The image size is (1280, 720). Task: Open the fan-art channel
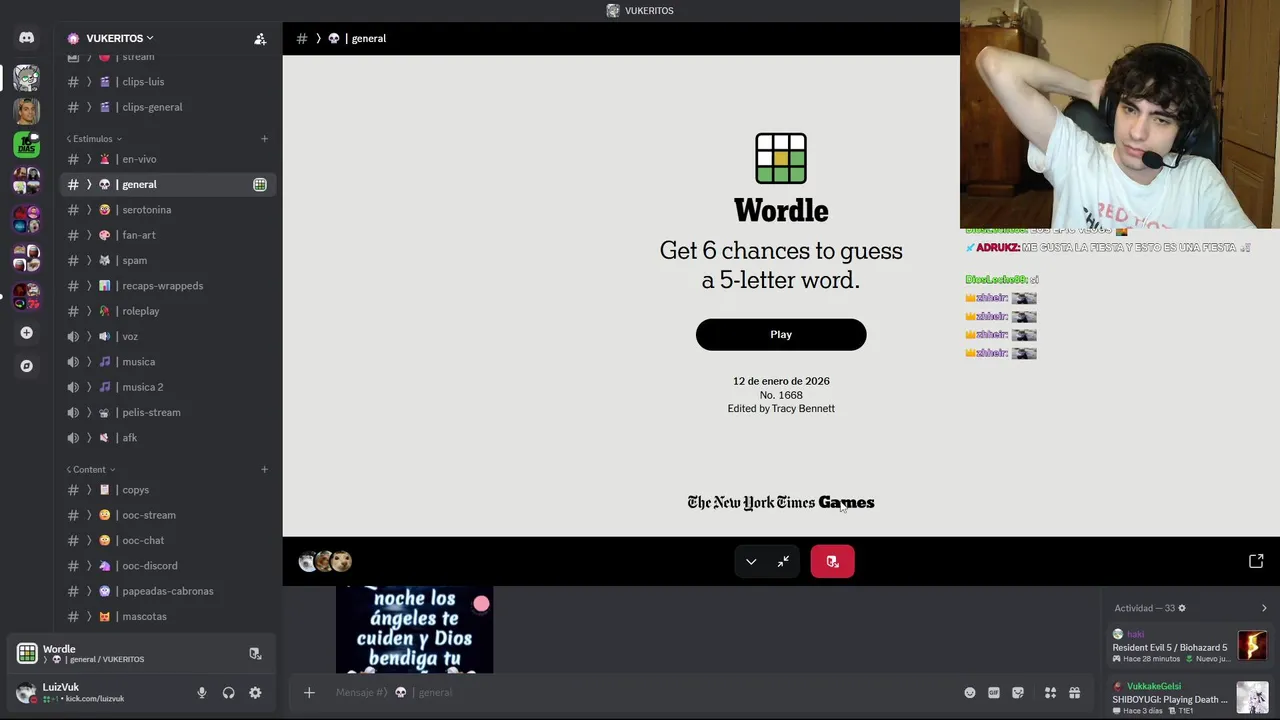166,236
